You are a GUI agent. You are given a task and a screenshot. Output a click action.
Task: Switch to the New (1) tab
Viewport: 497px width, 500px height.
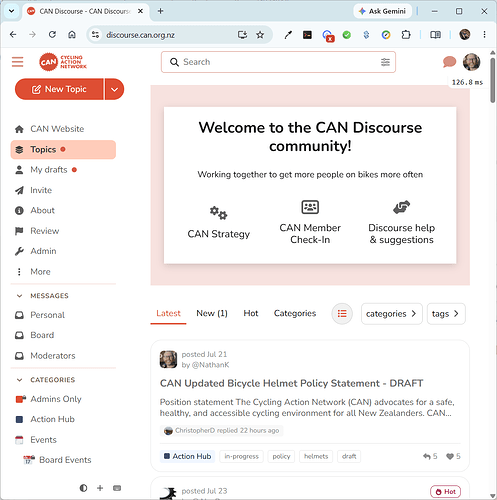click(x=212, y=313)
